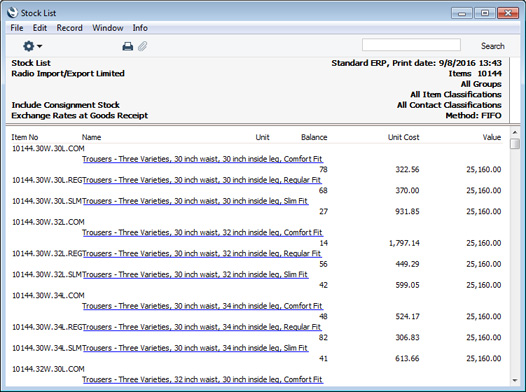Click unit cost value 599.05
Viewport: 526px width, 392px height.
coord(407,285)
